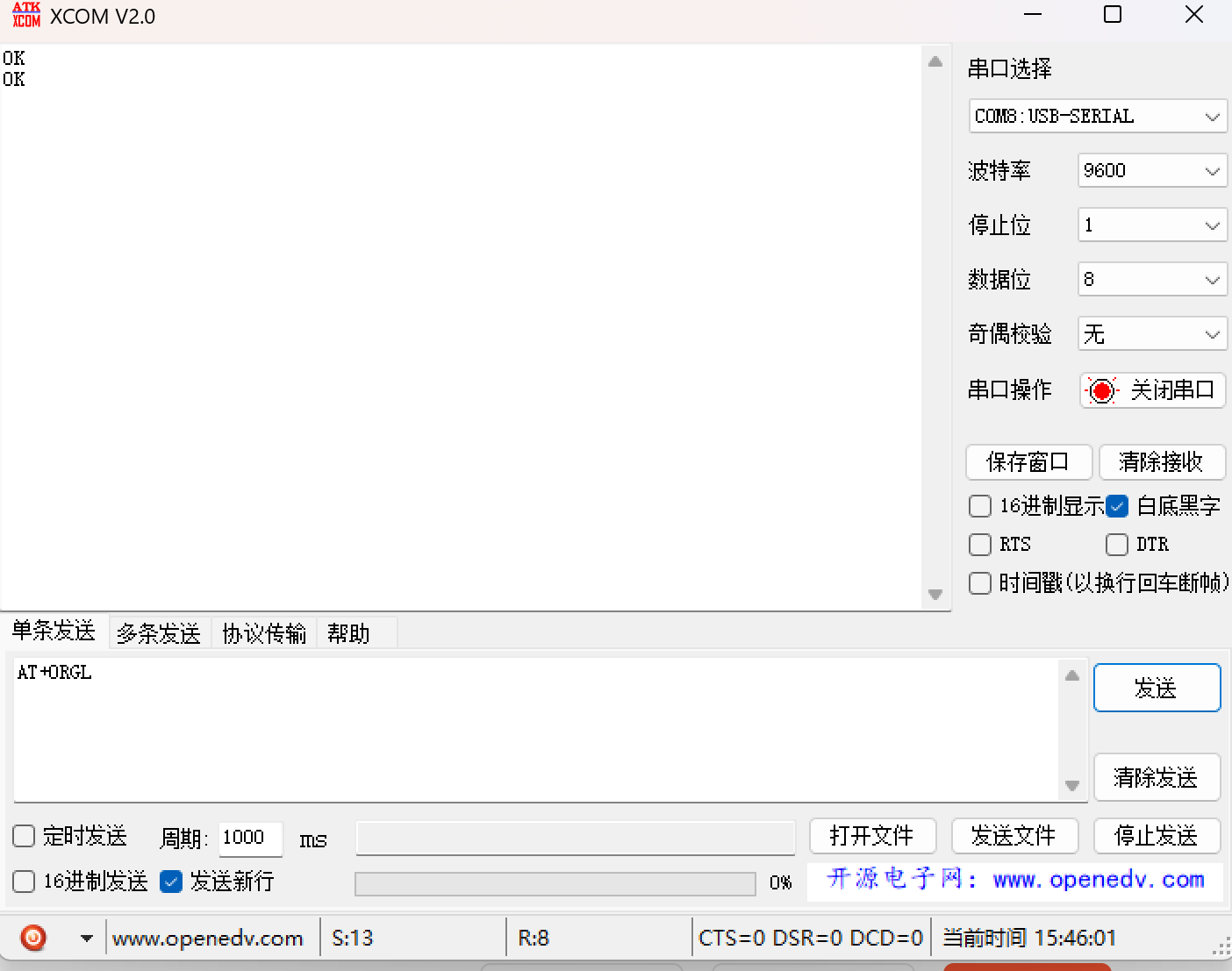Click the period 1000 ms input field
The image size is (1232, 971).
tap(251, 838)
